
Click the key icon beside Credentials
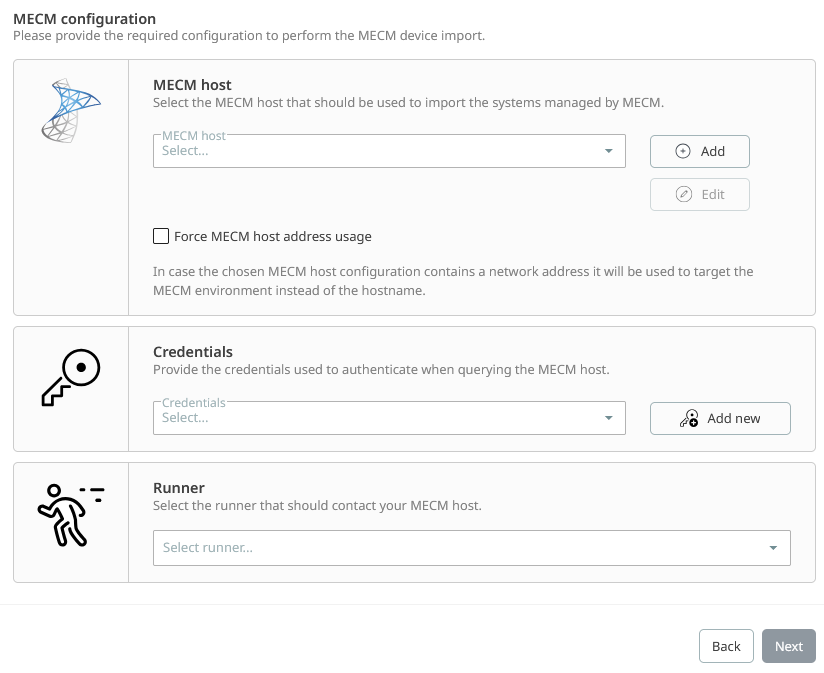(71, 378)
